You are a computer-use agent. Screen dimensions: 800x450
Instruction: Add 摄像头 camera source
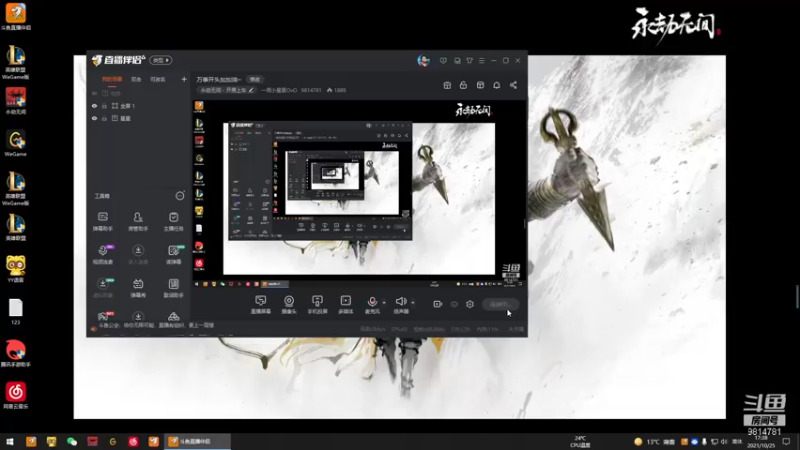289,305
